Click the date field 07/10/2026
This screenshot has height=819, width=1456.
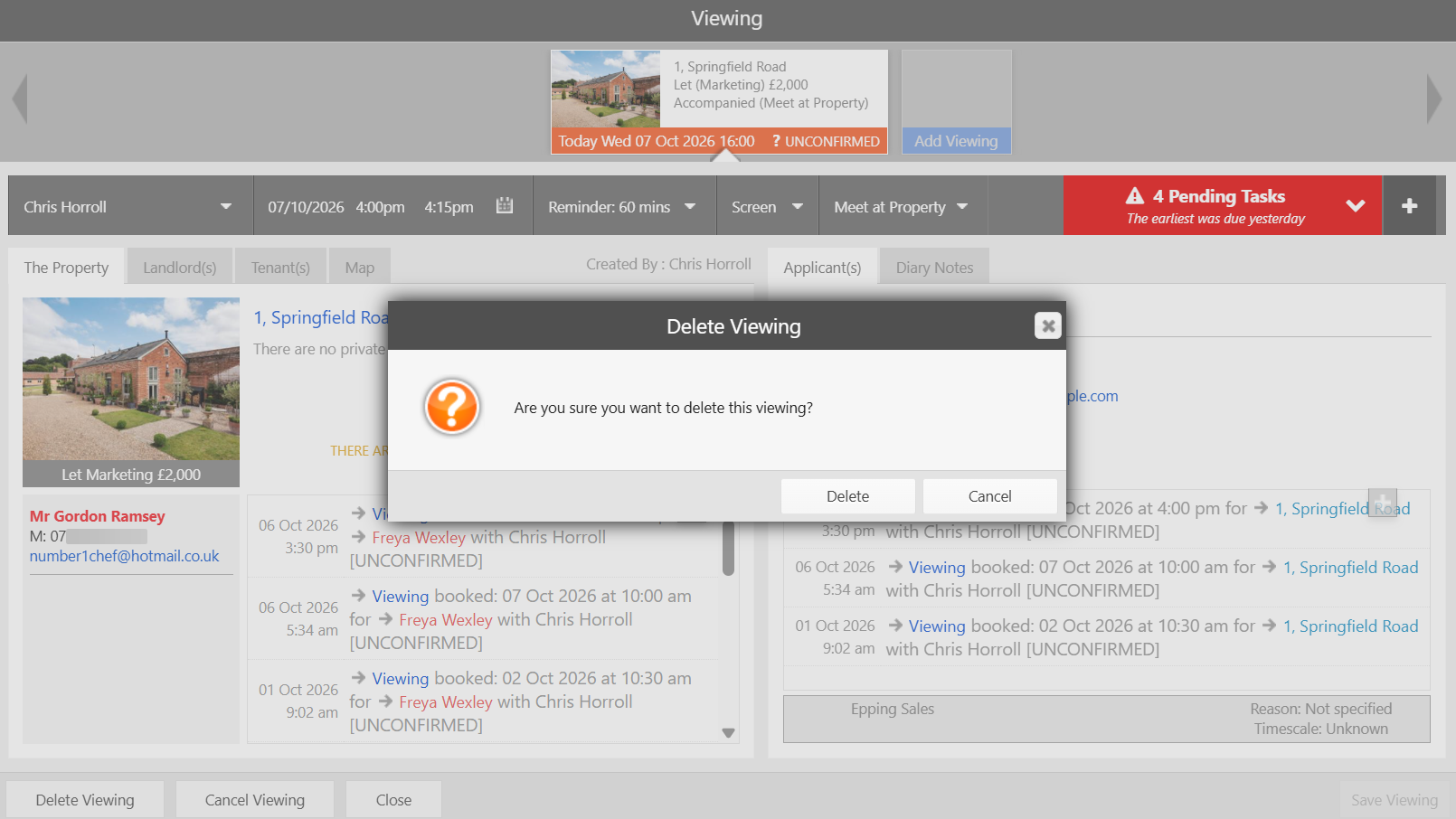[306, 207]
